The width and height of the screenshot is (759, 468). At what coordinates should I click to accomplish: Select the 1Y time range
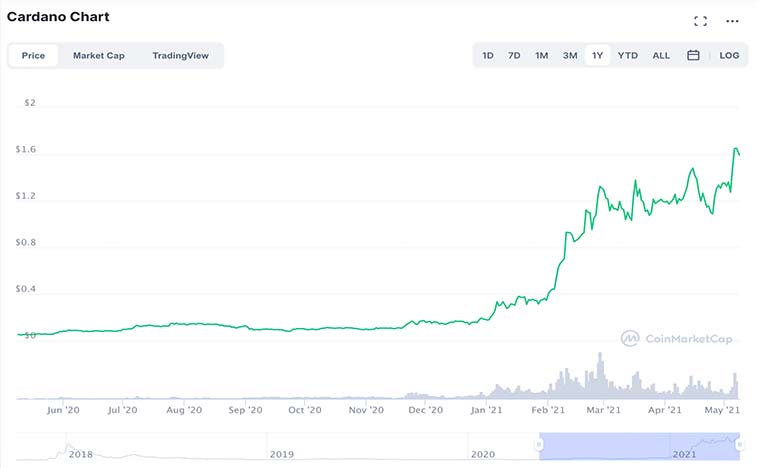click(597, 55)
